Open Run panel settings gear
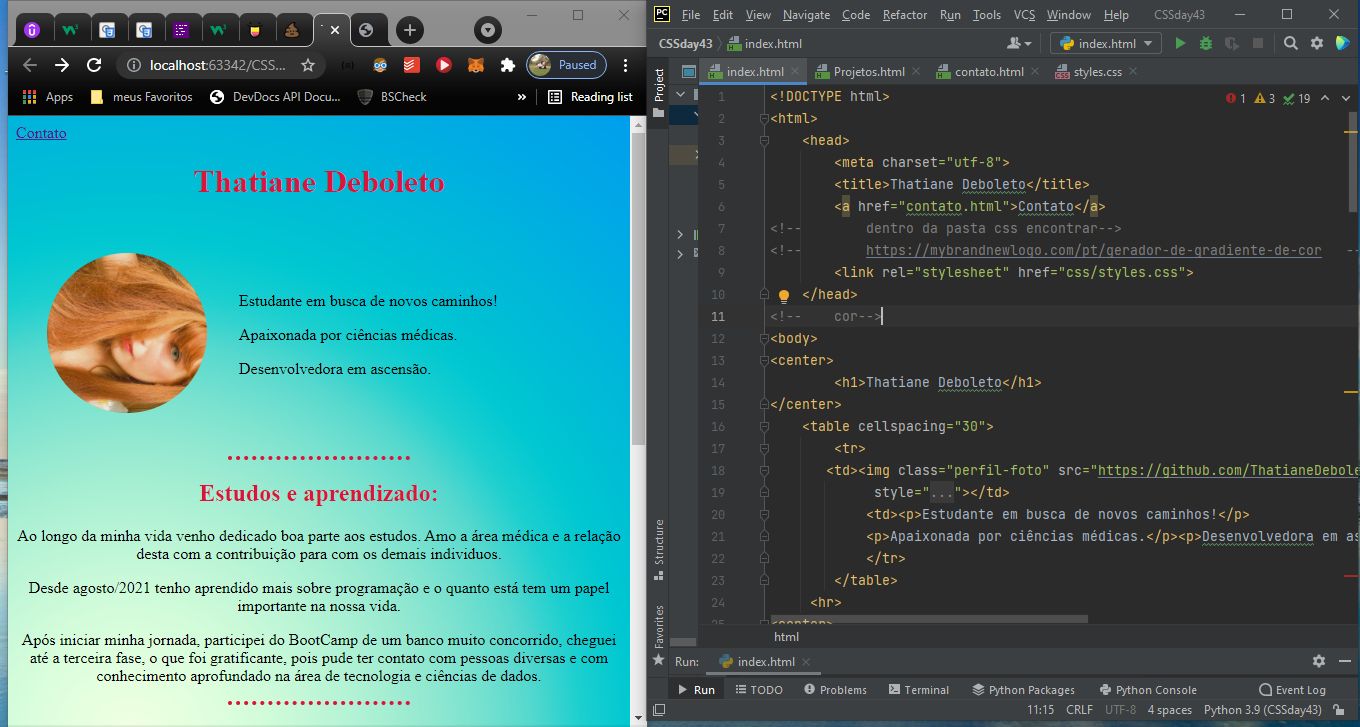Screen dimensions: 1360x727 pos(1318,661)
